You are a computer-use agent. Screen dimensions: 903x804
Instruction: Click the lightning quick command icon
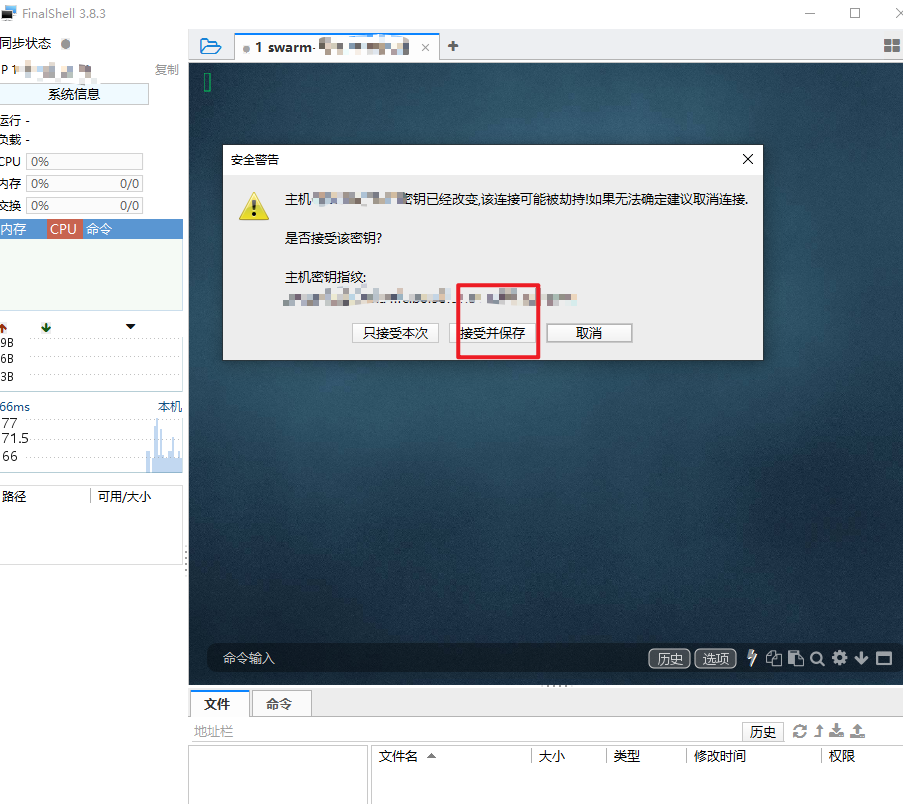[x=752, y=658]
